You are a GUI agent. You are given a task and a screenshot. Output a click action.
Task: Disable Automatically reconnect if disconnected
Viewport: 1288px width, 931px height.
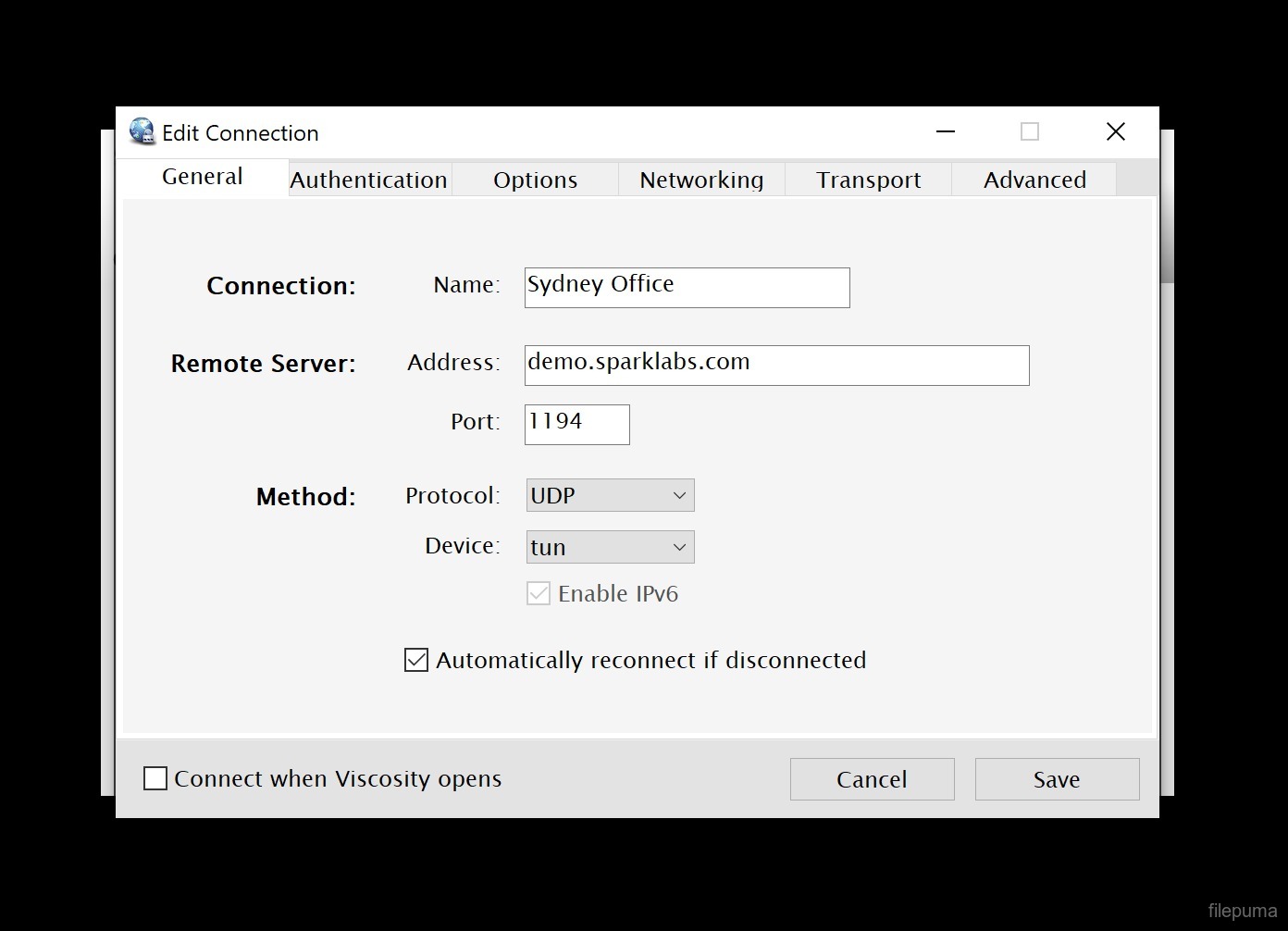[x=416, y=660]
